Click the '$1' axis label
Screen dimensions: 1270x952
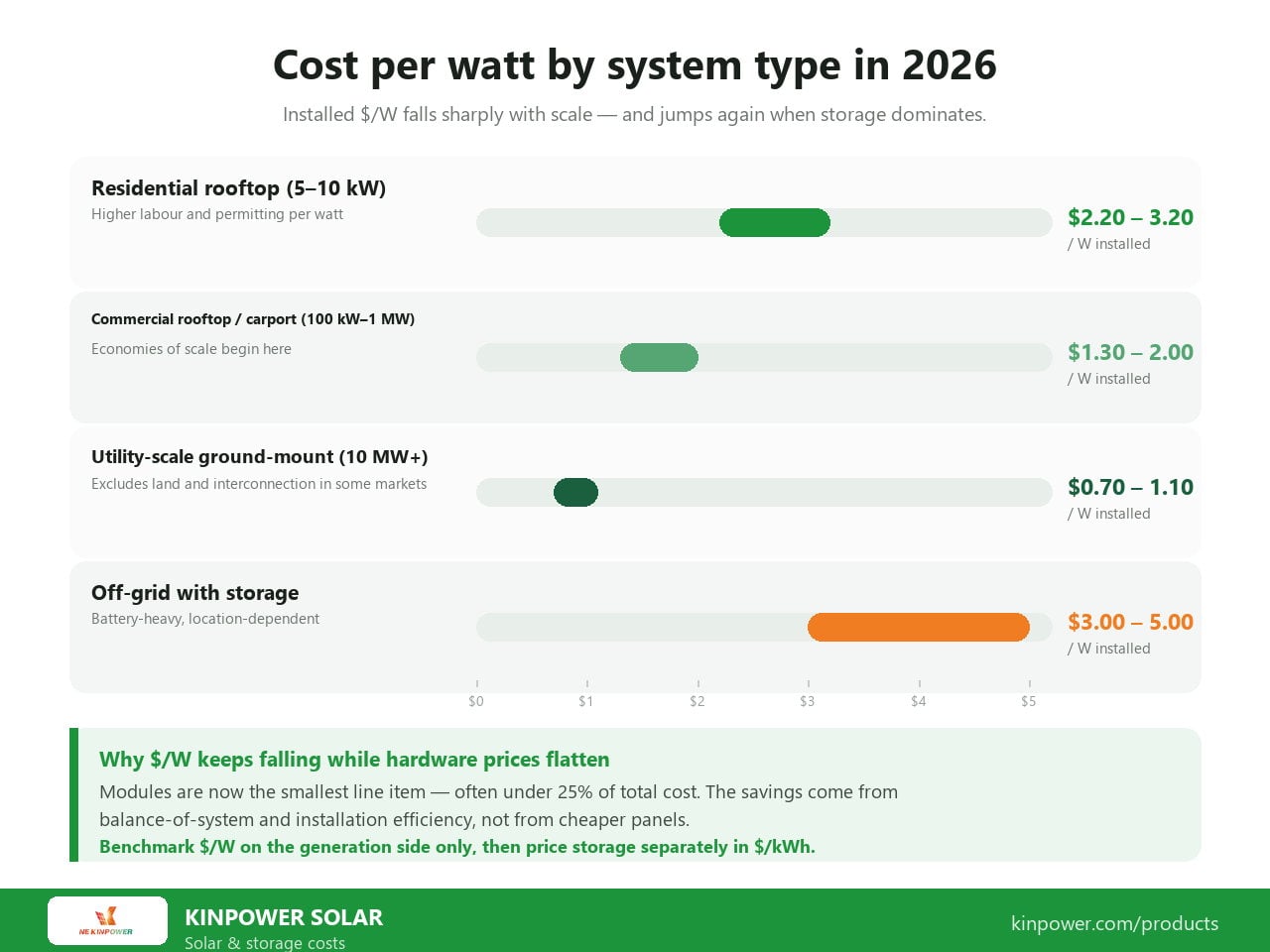pyautogui.click(x=586, y=701)
